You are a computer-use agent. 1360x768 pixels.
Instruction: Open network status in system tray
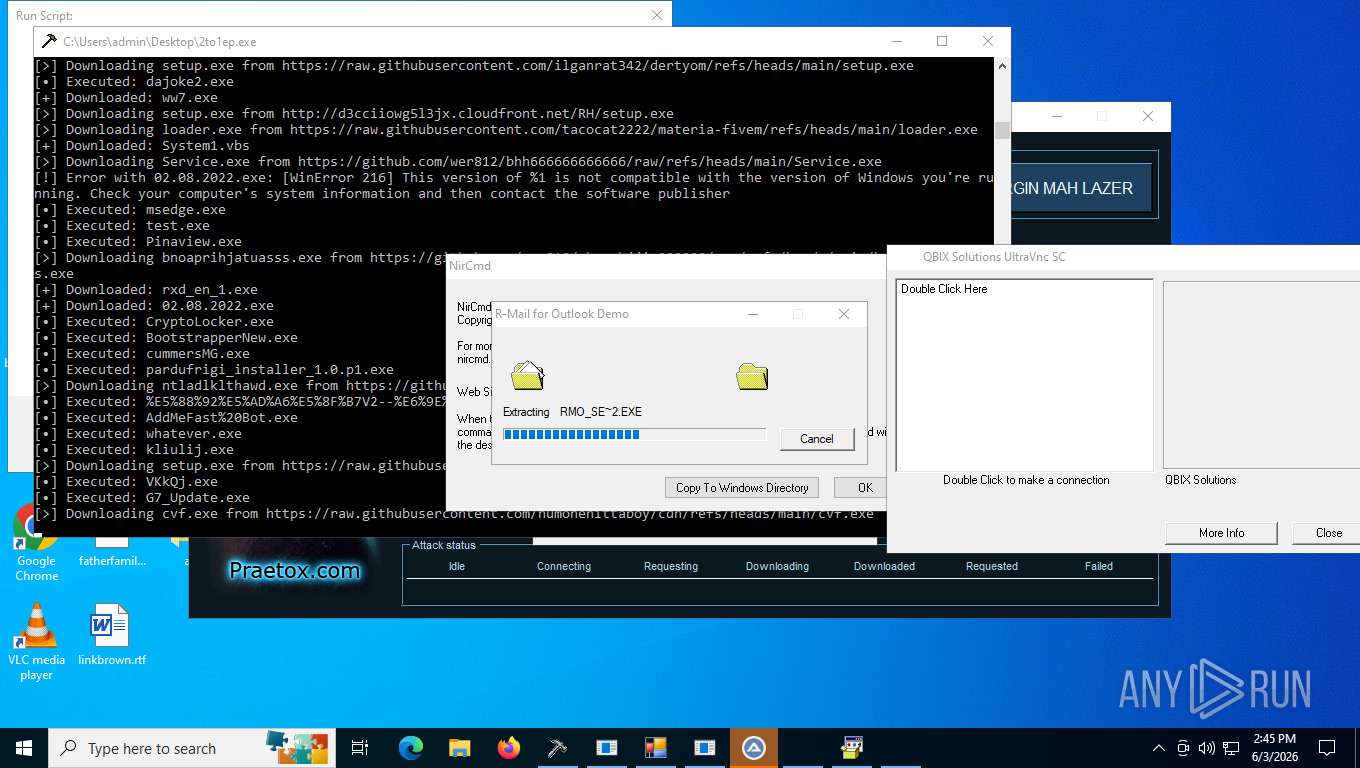[1231, 748]
